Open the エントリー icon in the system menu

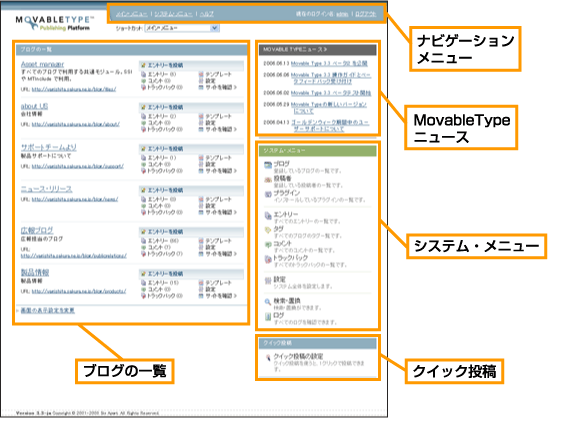pyautogui.click(x=268, y=216)
